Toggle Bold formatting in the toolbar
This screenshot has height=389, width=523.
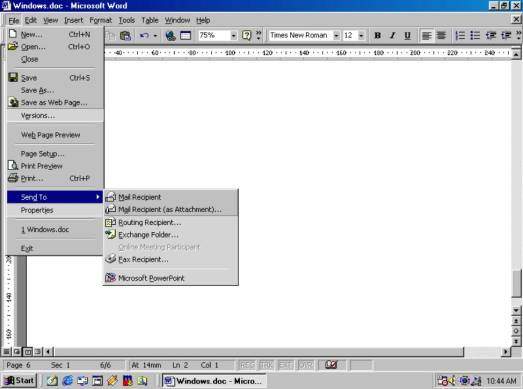pyautogui.click(x=378, y=35)
